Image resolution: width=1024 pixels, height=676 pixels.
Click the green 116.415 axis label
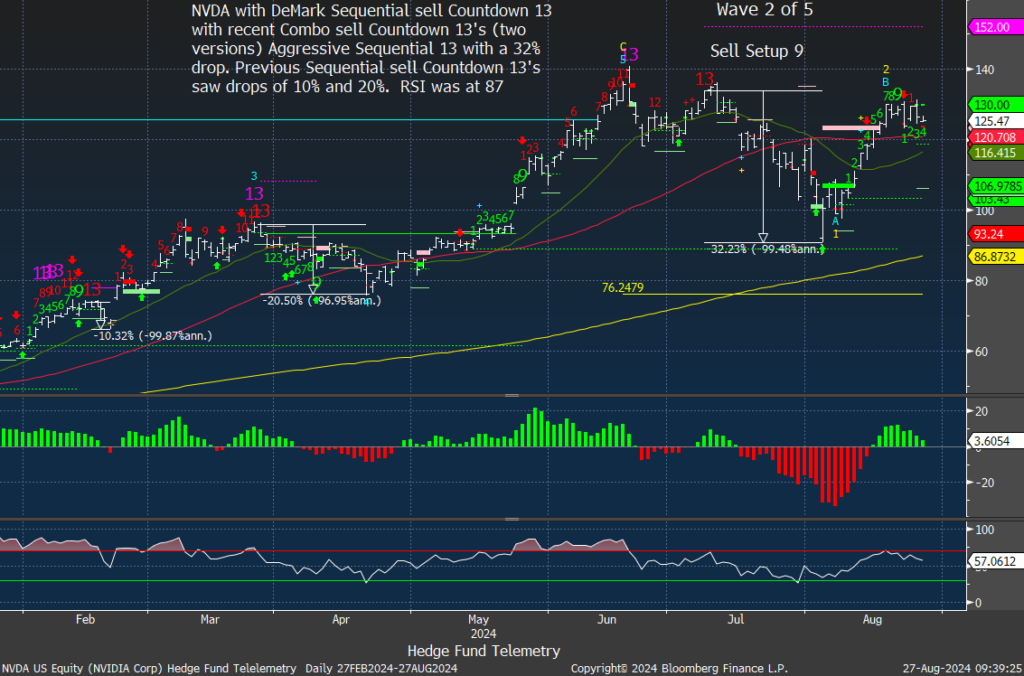pyautogui.click(x=995, y=152)
